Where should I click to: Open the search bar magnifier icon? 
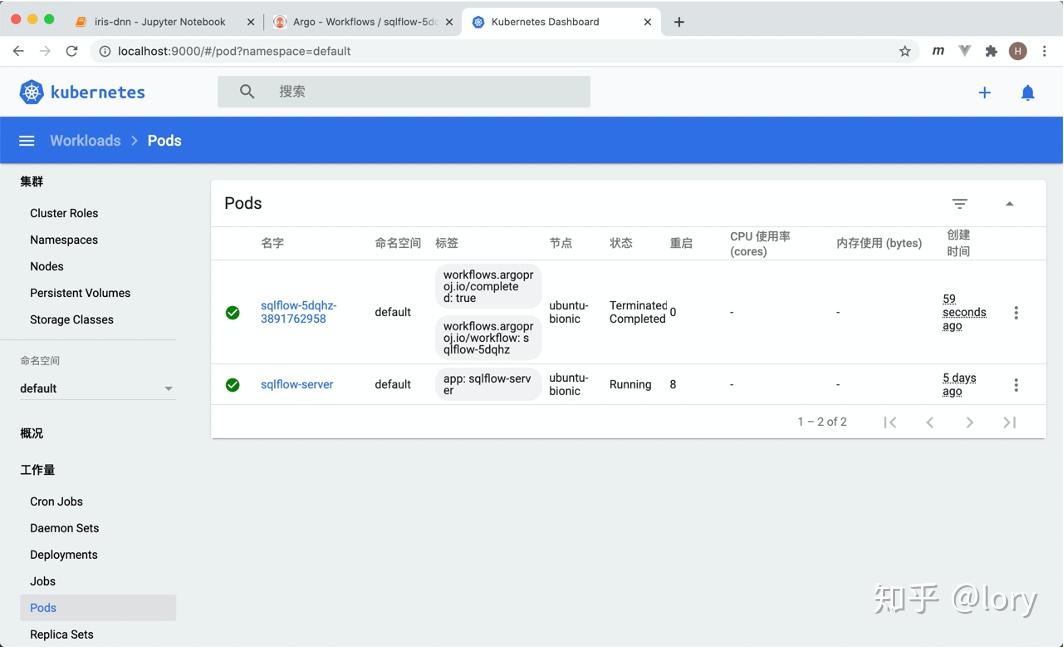244,92
